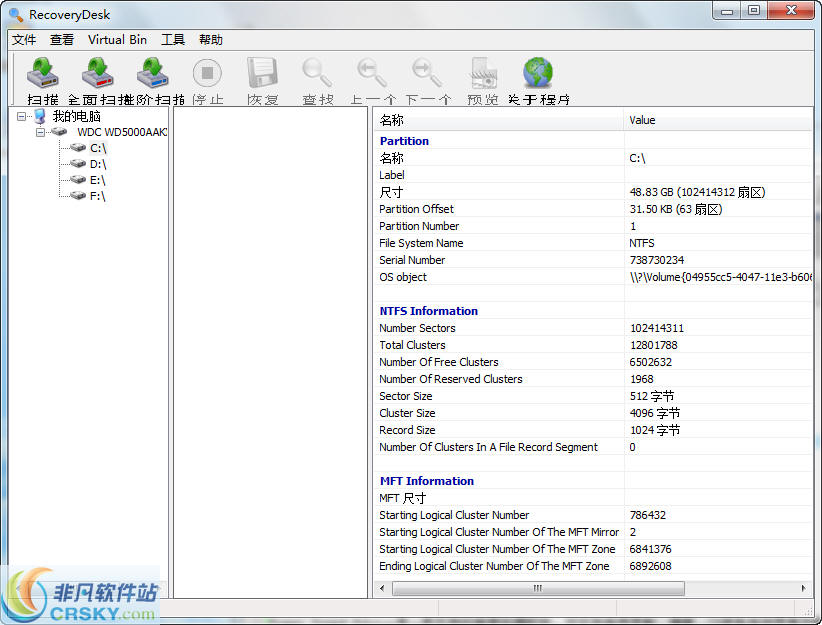Open file preview with the 预览 icon
This screenshot has width=822, height=625.
483,72
